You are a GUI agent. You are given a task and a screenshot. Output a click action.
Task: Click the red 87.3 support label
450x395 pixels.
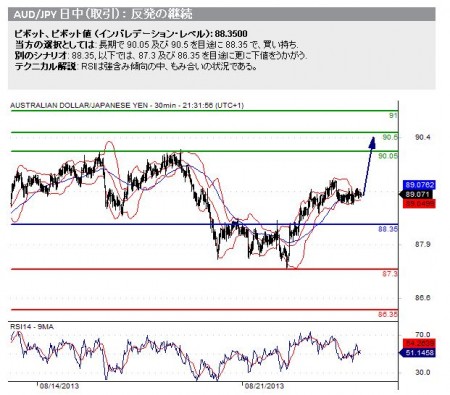(390, 274)
